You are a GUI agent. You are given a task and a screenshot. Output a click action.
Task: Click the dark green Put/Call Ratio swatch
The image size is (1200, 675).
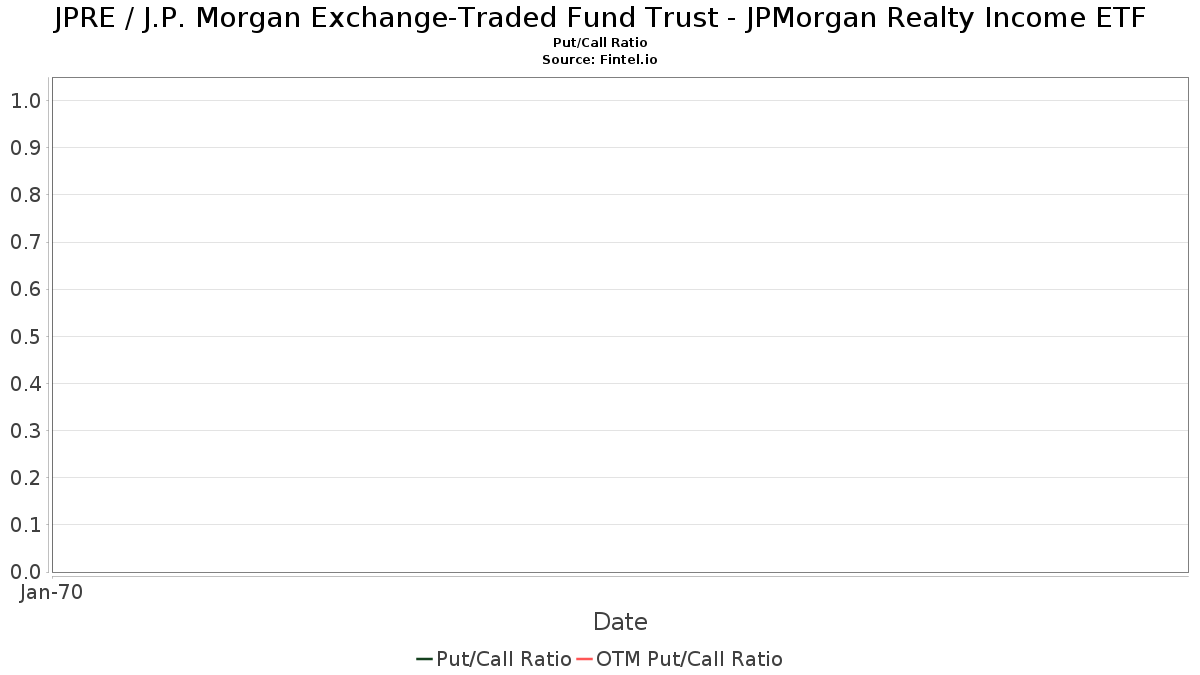click(x=424, y=659)
